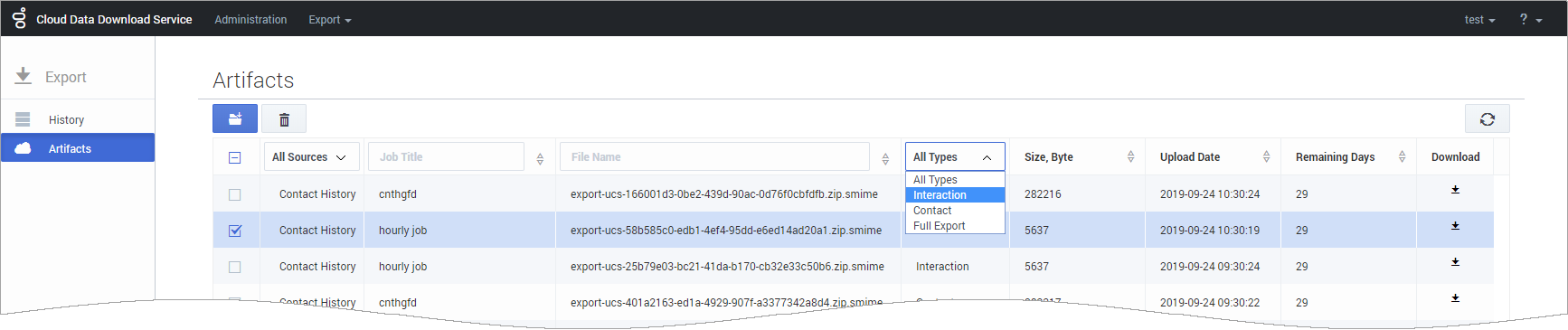Click Upload Date column header
The image size is (1568, 330).
1190,156
